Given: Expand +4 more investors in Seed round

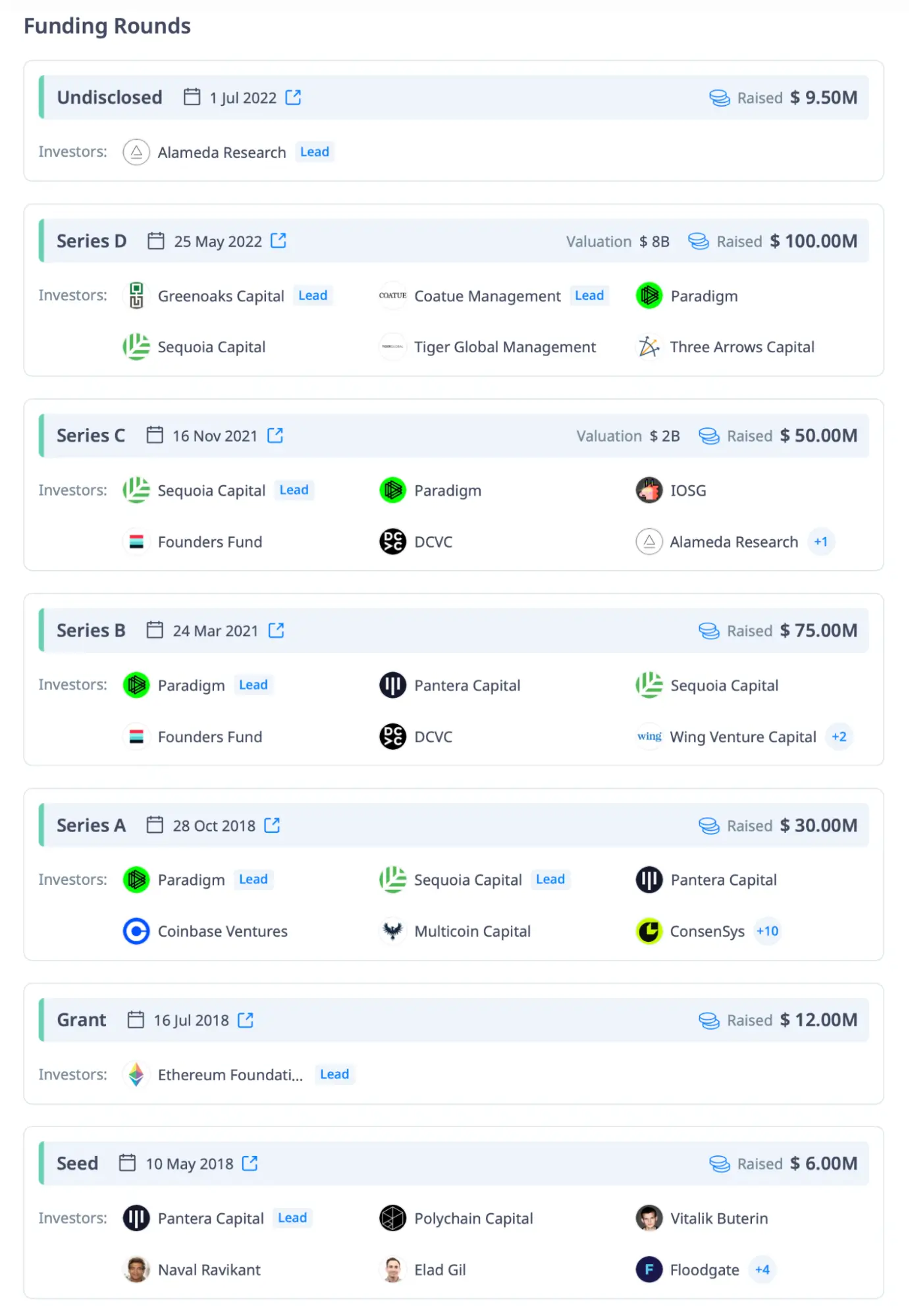Looking at the screenshot, I should coord(762,1270).
